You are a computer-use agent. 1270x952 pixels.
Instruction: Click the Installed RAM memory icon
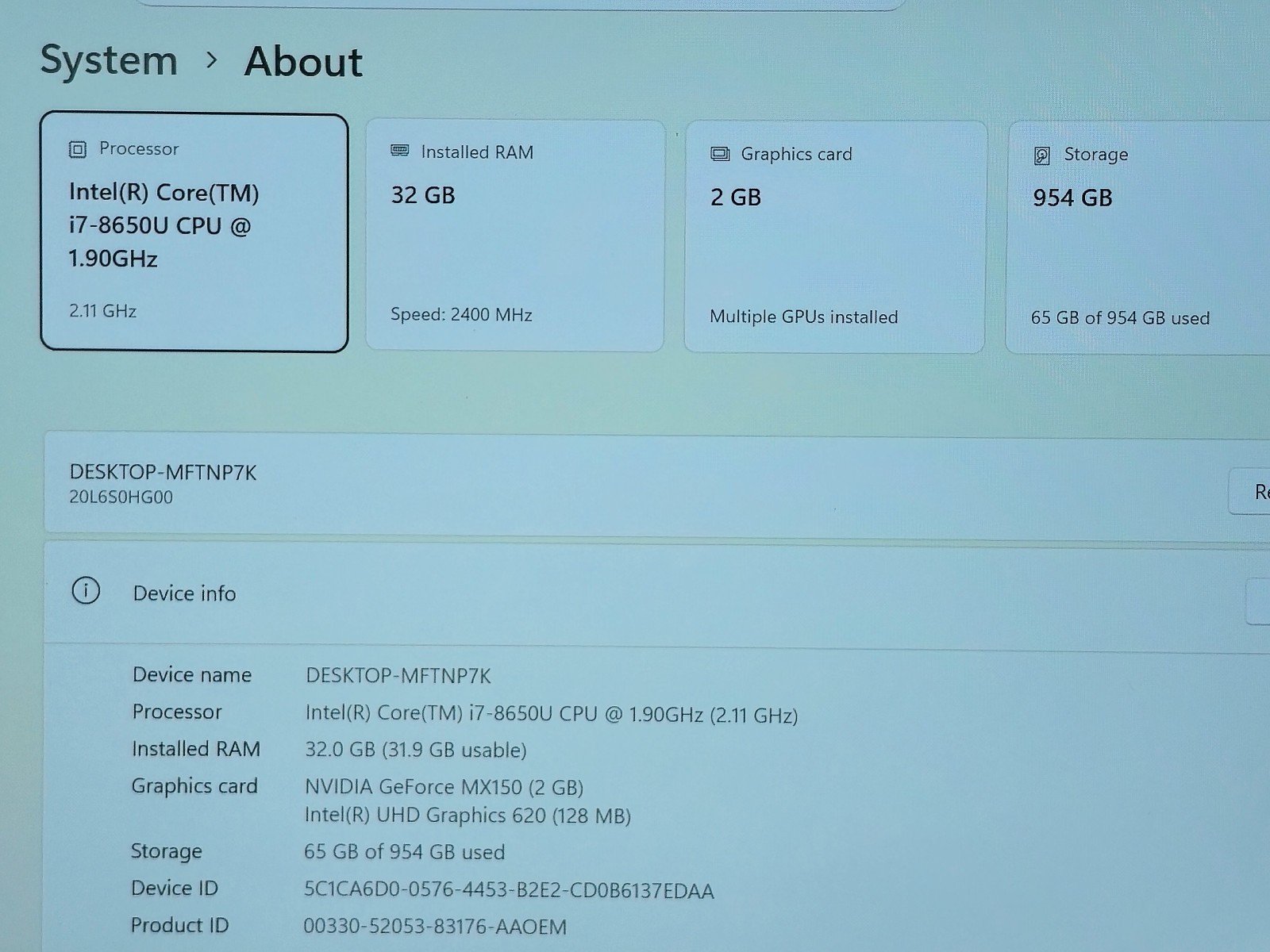pos(400,151)
